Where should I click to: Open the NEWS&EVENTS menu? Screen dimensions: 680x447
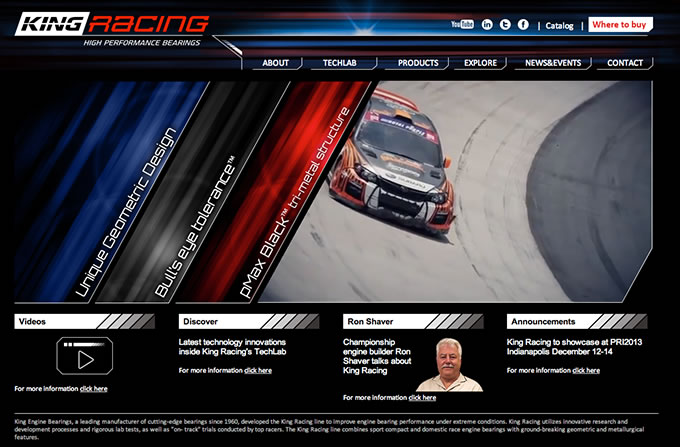point(553,63)
